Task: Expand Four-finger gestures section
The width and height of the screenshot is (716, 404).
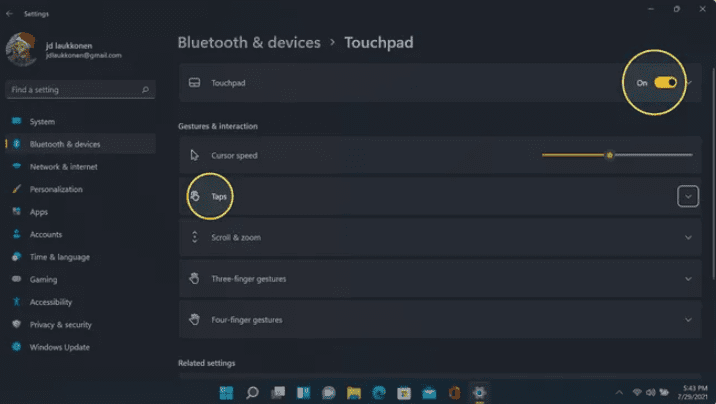Action: (x=688, y=320)
